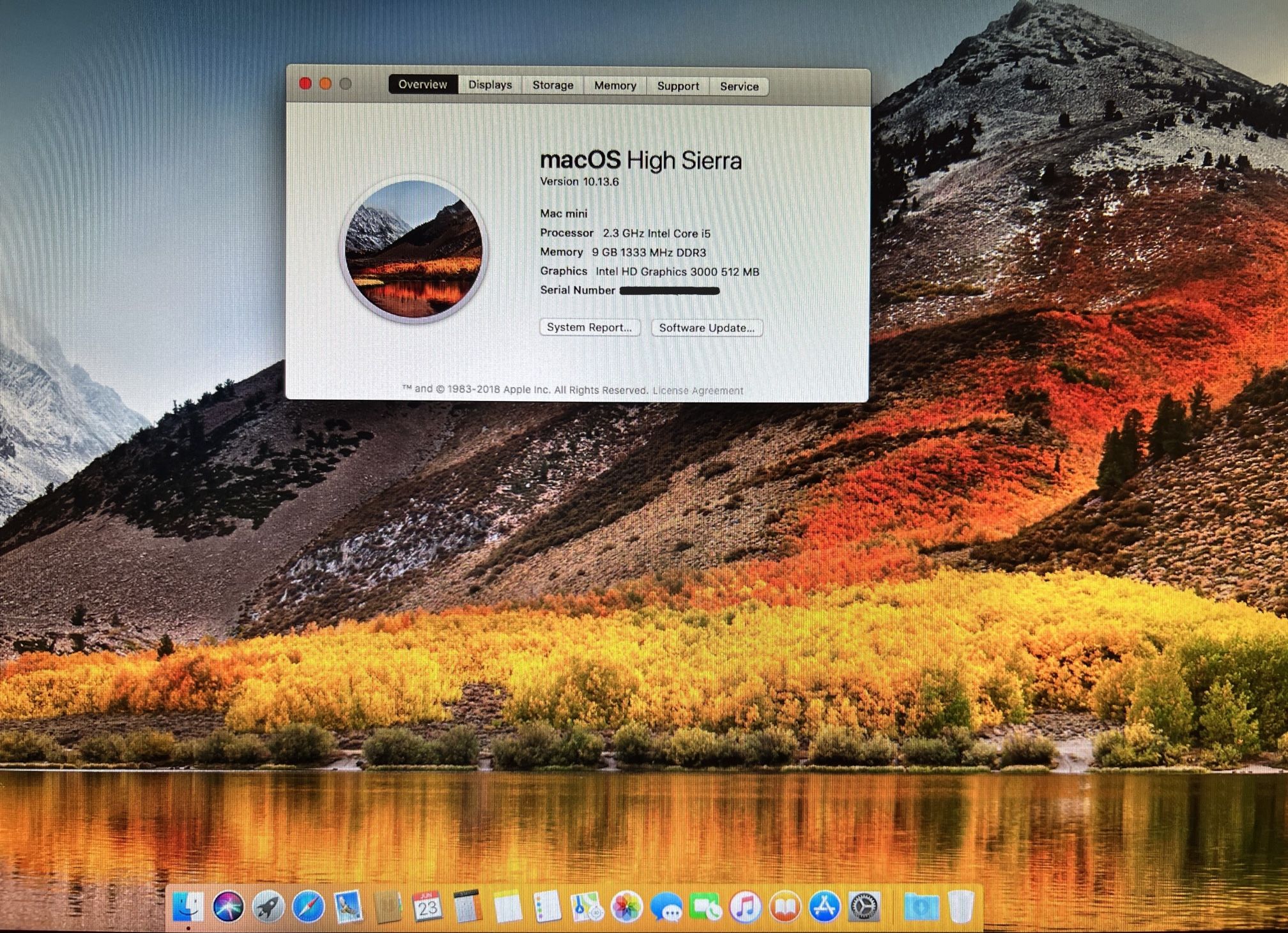Click Version 10.13.6 text
The width and height of the screenshot is (1288, 933).
click(x=579, y=181)
